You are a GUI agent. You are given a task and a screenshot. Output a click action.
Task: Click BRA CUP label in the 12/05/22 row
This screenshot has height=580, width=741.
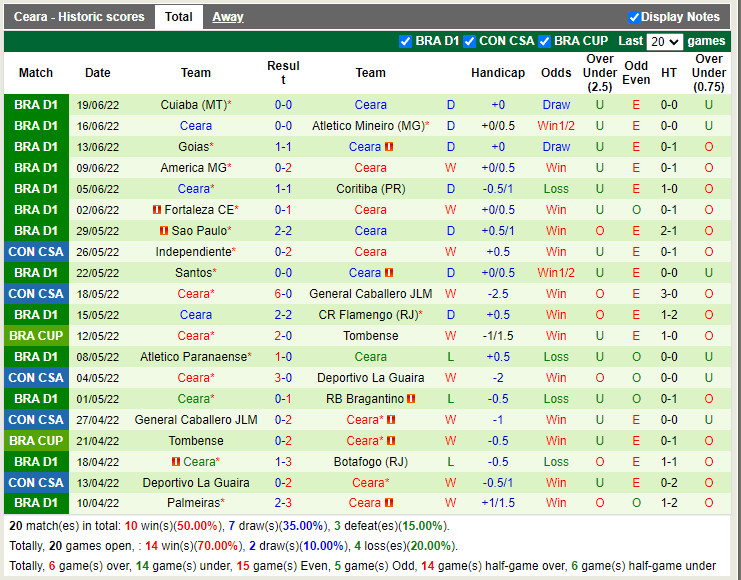[x=36, y=336]
